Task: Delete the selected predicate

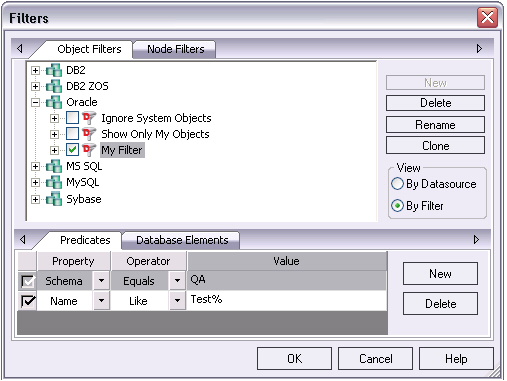Action: click(x=440, y=304)
